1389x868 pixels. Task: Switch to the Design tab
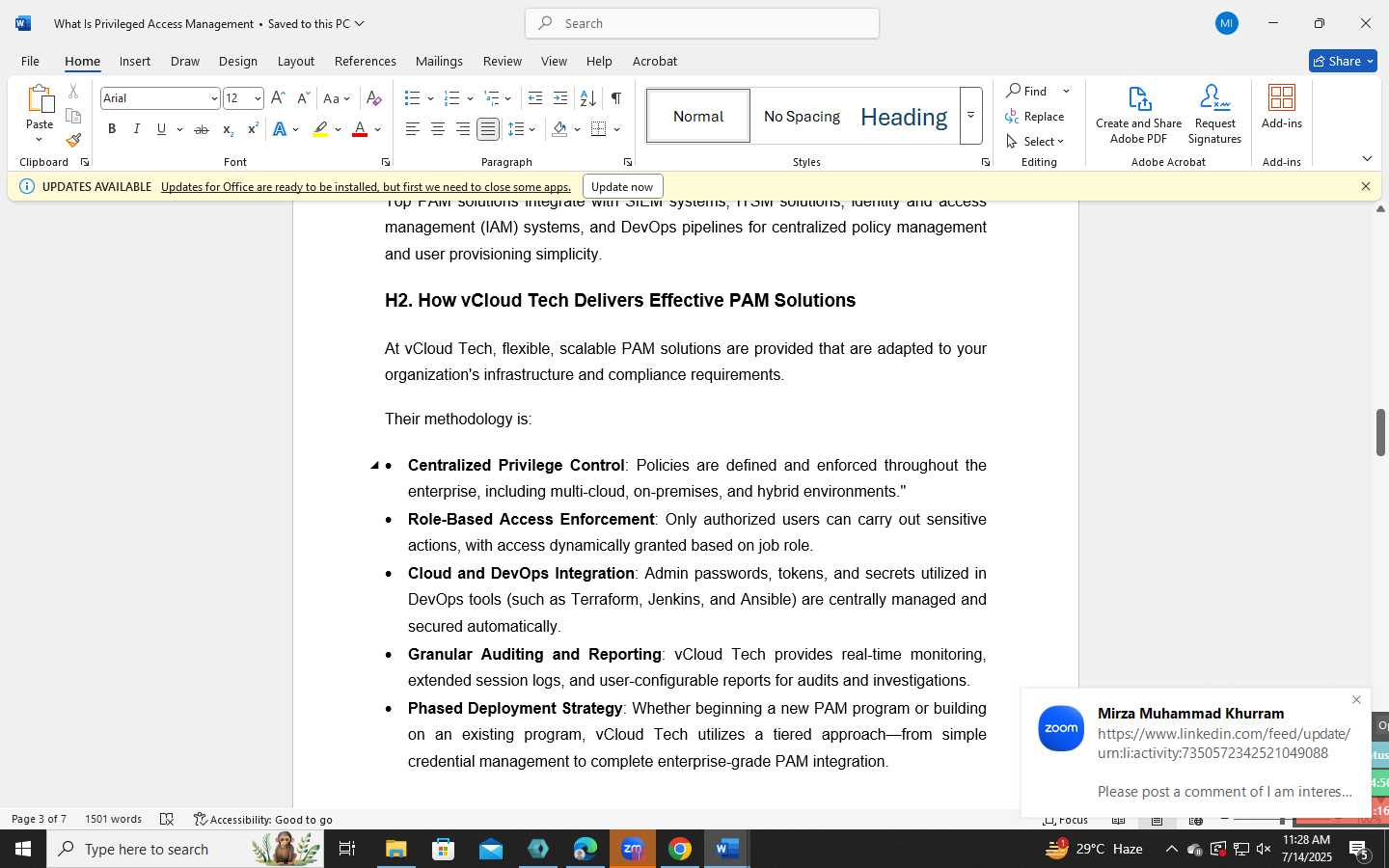point(237,61)
